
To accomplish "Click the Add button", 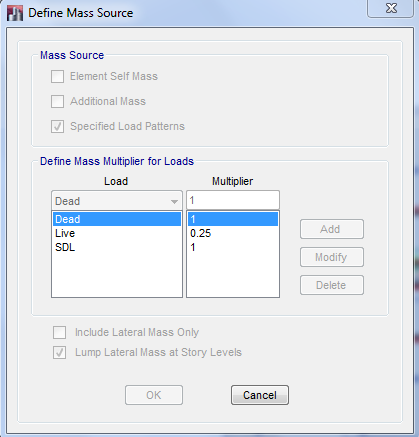I will pyautogui.click(x=332, y=229).
